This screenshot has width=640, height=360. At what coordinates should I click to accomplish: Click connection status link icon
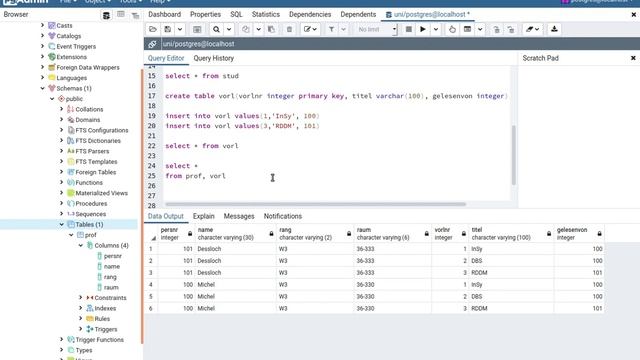[152, 44]
